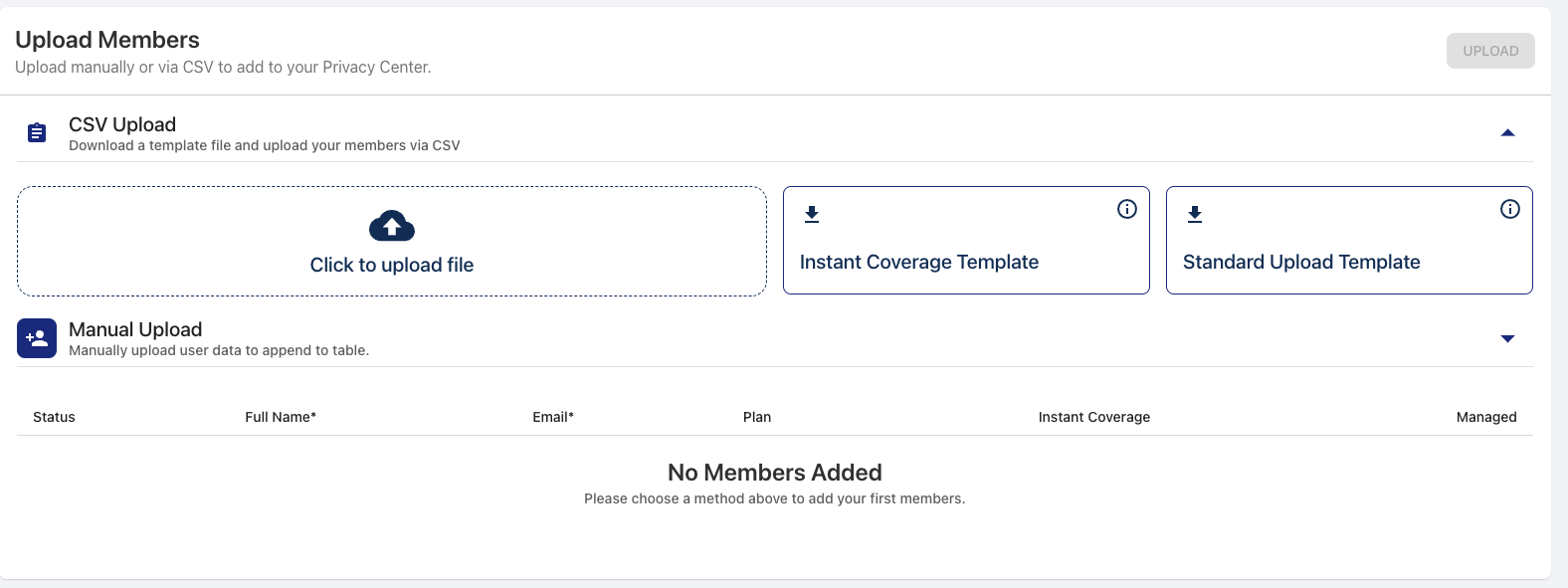This screenshot has height=588, width=1568.
Task: Click the Manual Upload add-person icon
Action: (37, 338)
